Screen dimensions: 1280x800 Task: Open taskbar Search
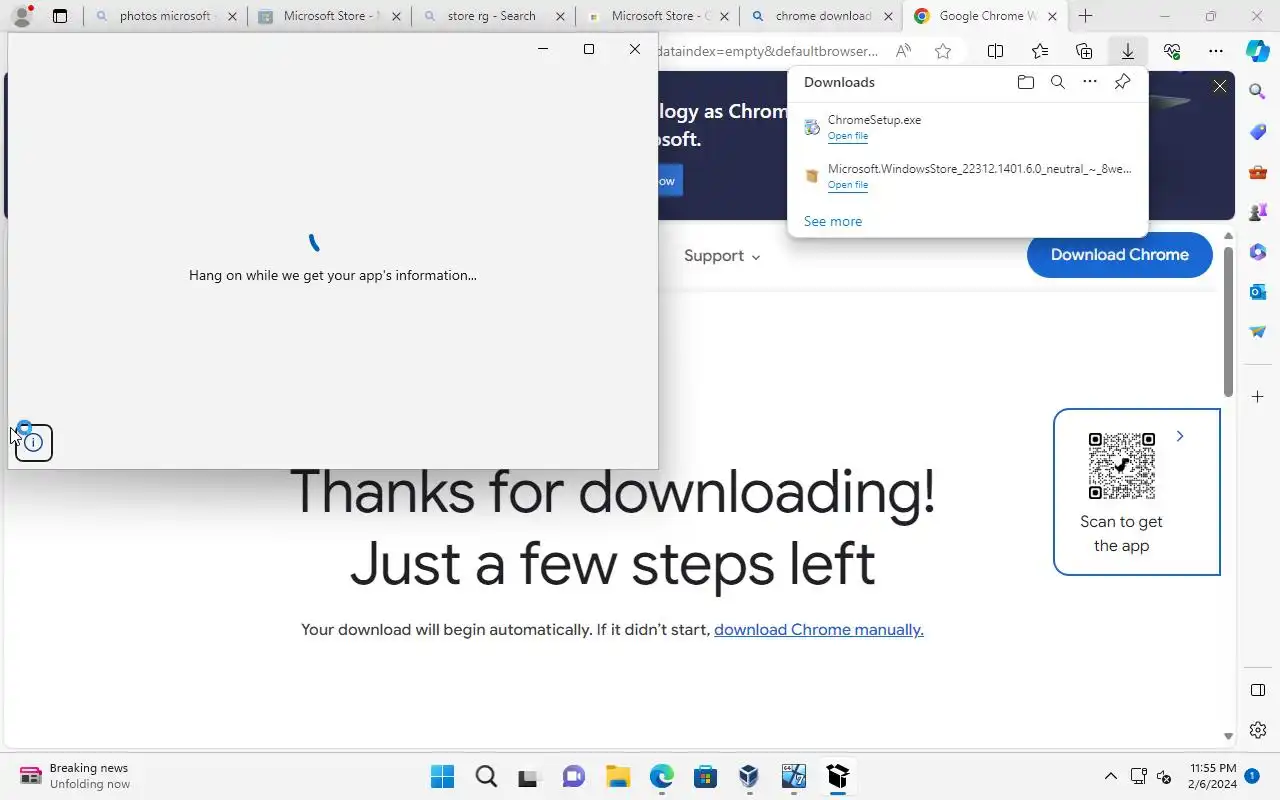[x=486, y=777]
